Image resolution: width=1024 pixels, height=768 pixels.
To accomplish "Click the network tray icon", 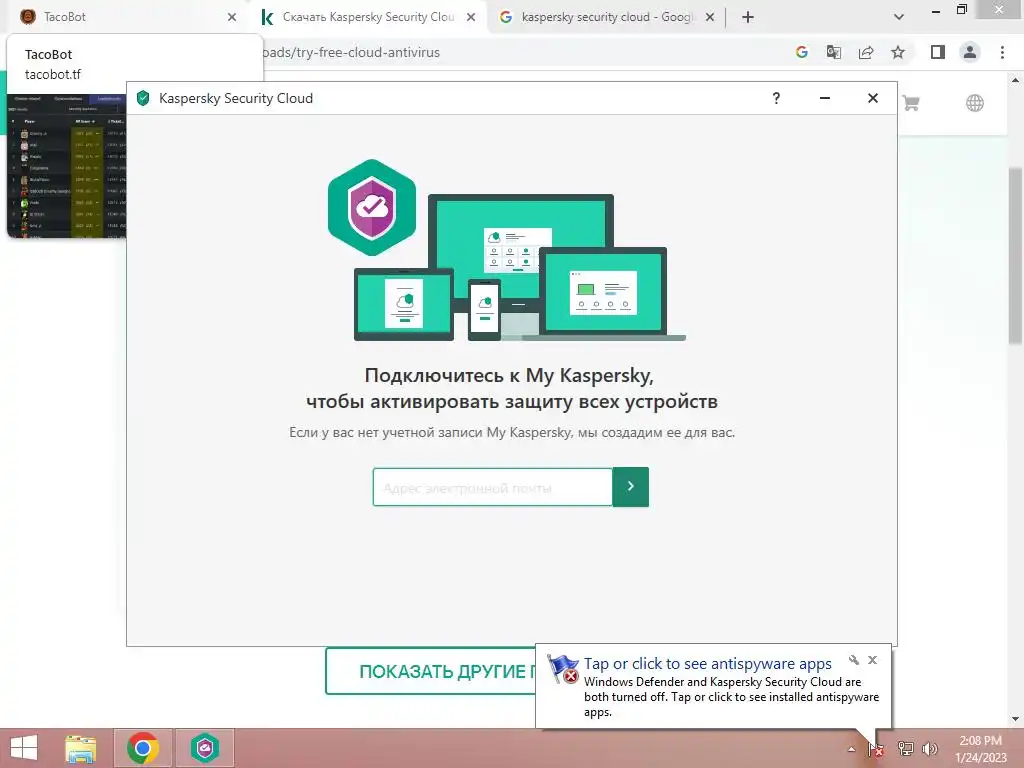I will (x=905, y=749).
